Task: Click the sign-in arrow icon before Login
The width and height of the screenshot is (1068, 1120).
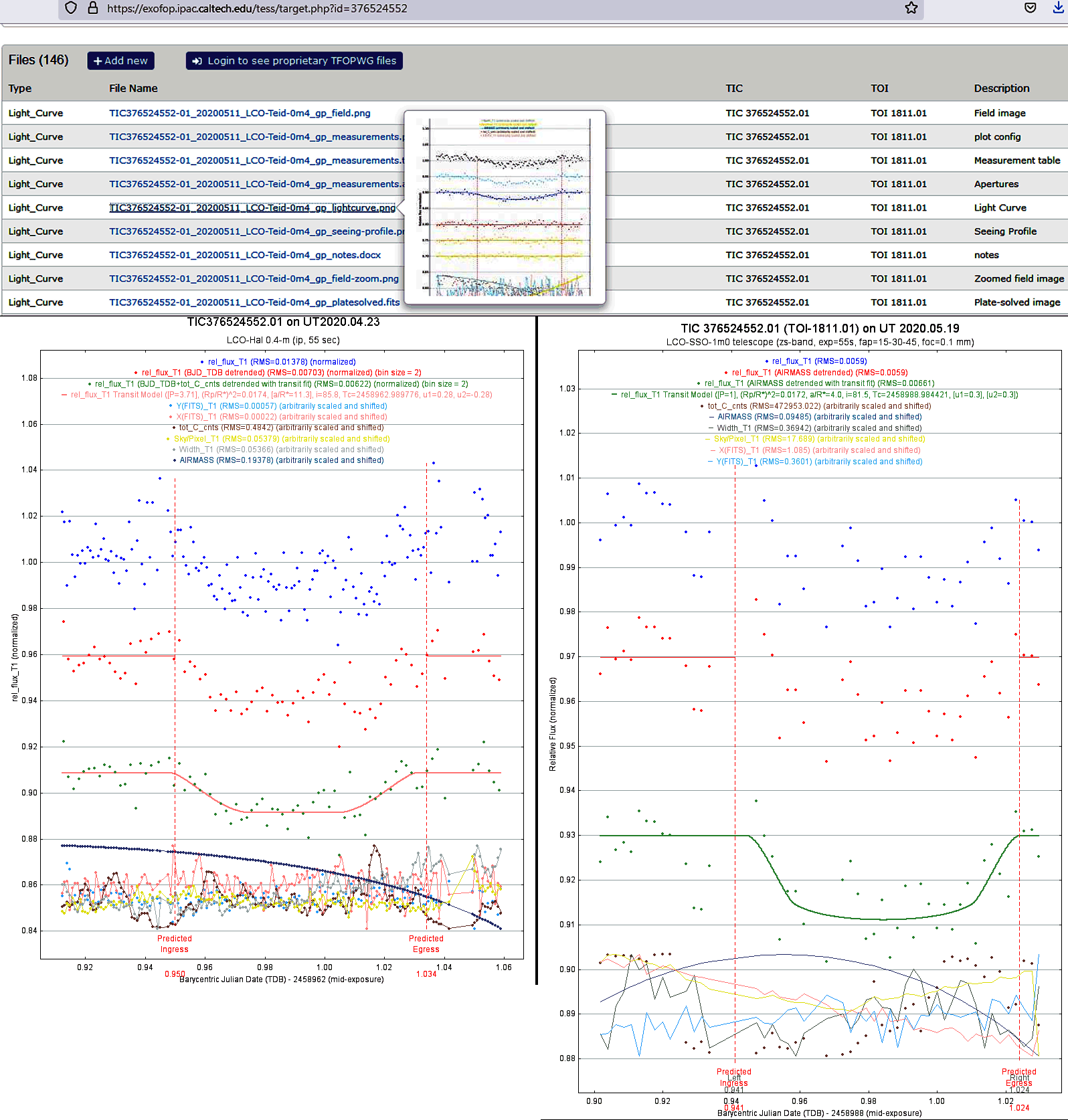Action: coord(197,61)
